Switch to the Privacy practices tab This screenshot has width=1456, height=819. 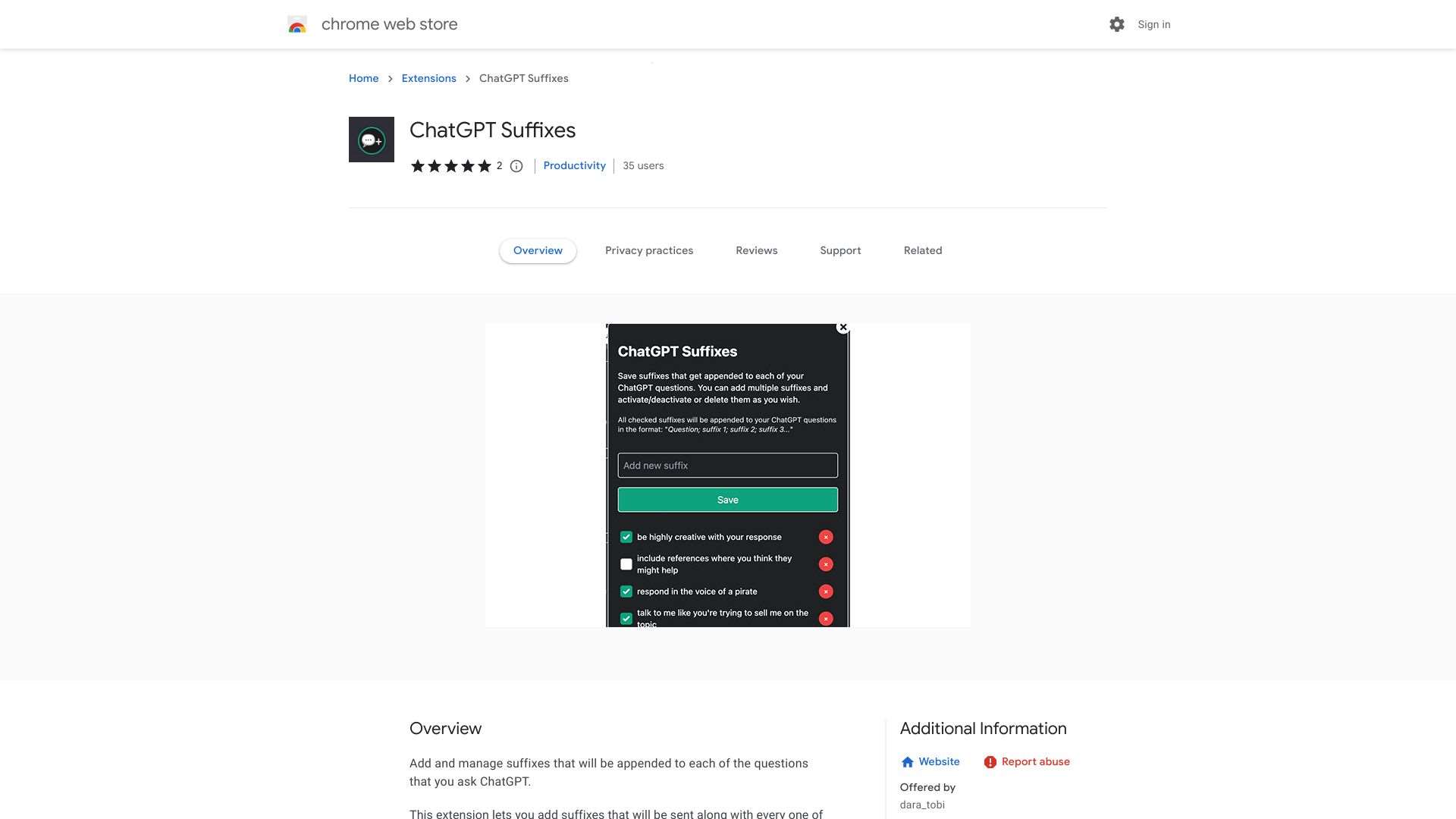[x=649, y=250]
